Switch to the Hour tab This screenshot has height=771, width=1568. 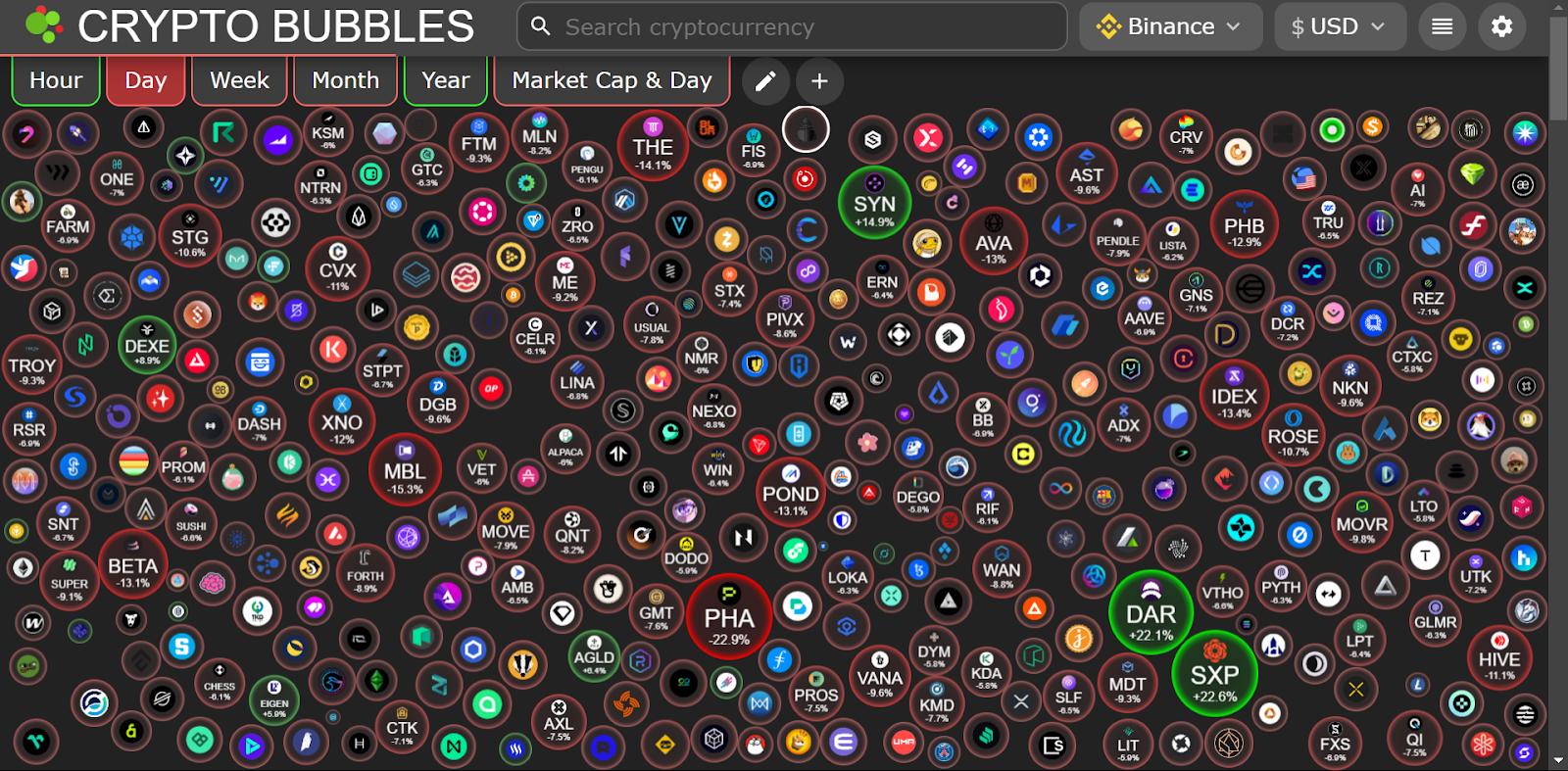click(56, 80)
